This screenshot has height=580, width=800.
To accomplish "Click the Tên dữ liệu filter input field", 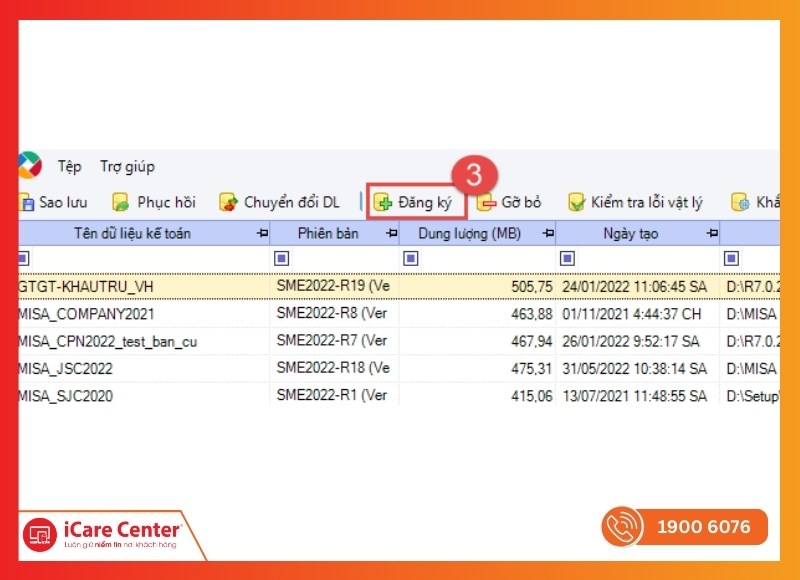I will click(150, 259).
